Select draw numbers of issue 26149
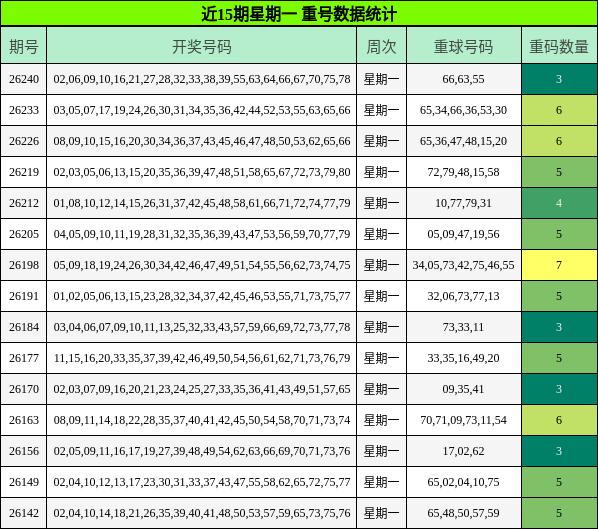Viewport: 598px width, 529px height. point(202,482)
